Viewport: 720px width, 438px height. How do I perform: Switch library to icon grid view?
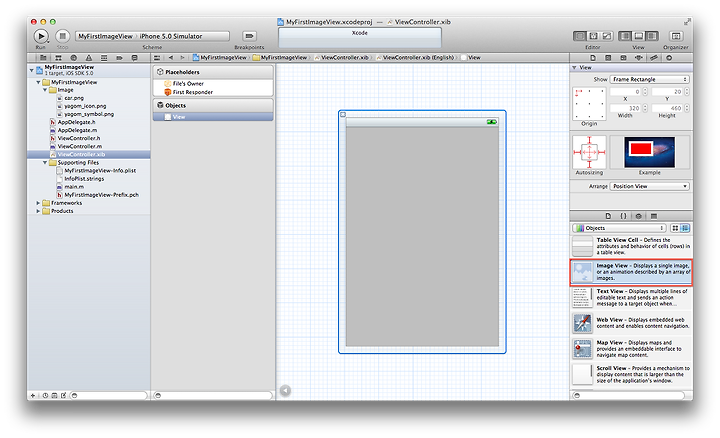pyautogui.click(x=675, y=228)
